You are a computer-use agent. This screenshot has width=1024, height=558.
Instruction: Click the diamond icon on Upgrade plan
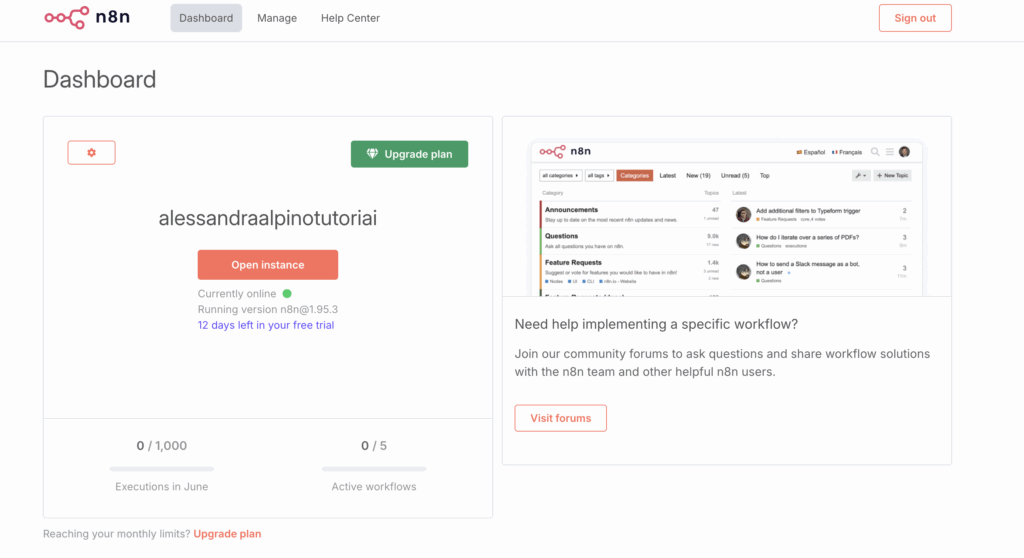pos(373,154)
